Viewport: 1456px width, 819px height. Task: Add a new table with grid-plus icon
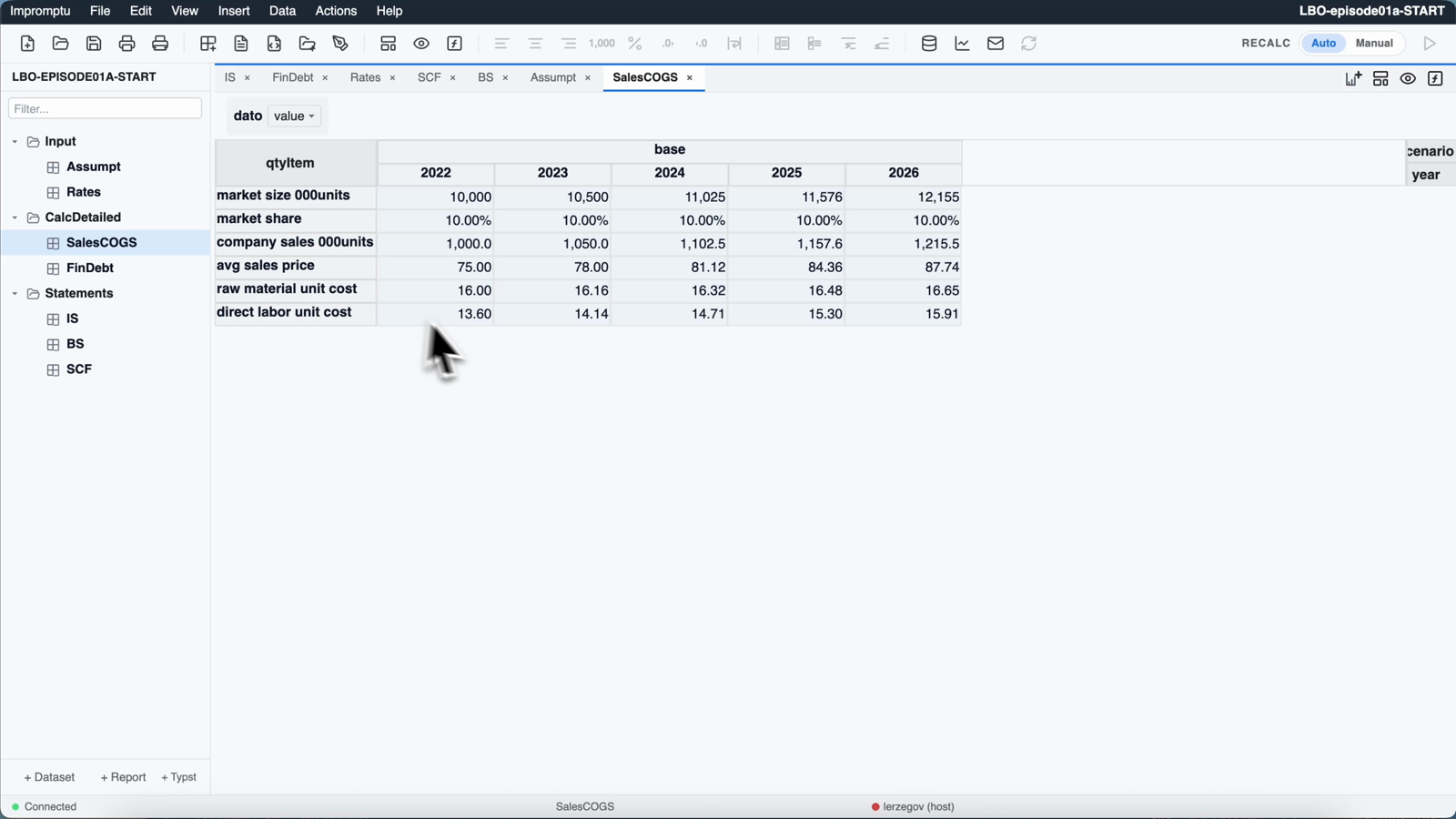tap(207, 44)
